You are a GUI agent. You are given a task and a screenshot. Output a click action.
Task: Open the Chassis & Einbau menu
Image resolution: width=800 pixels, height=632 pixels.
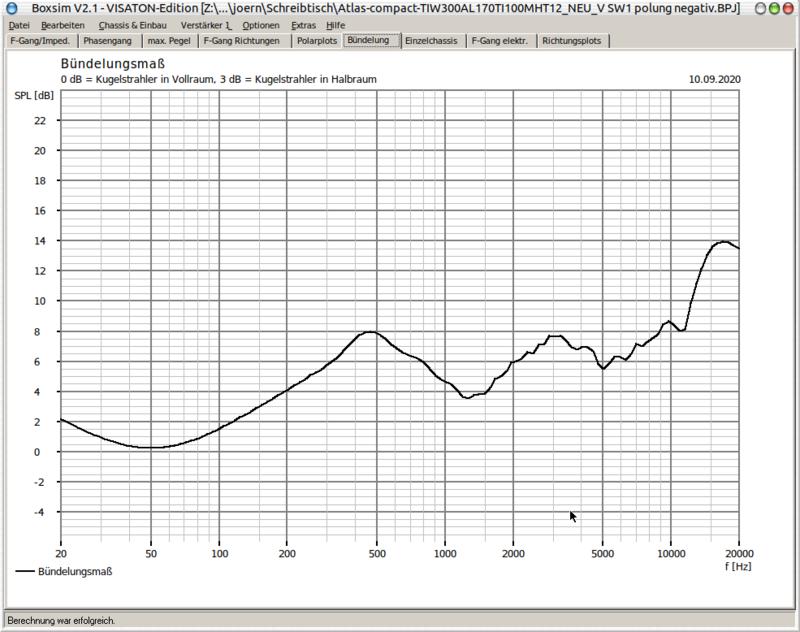pyautogui.click(x=133, y=25)
